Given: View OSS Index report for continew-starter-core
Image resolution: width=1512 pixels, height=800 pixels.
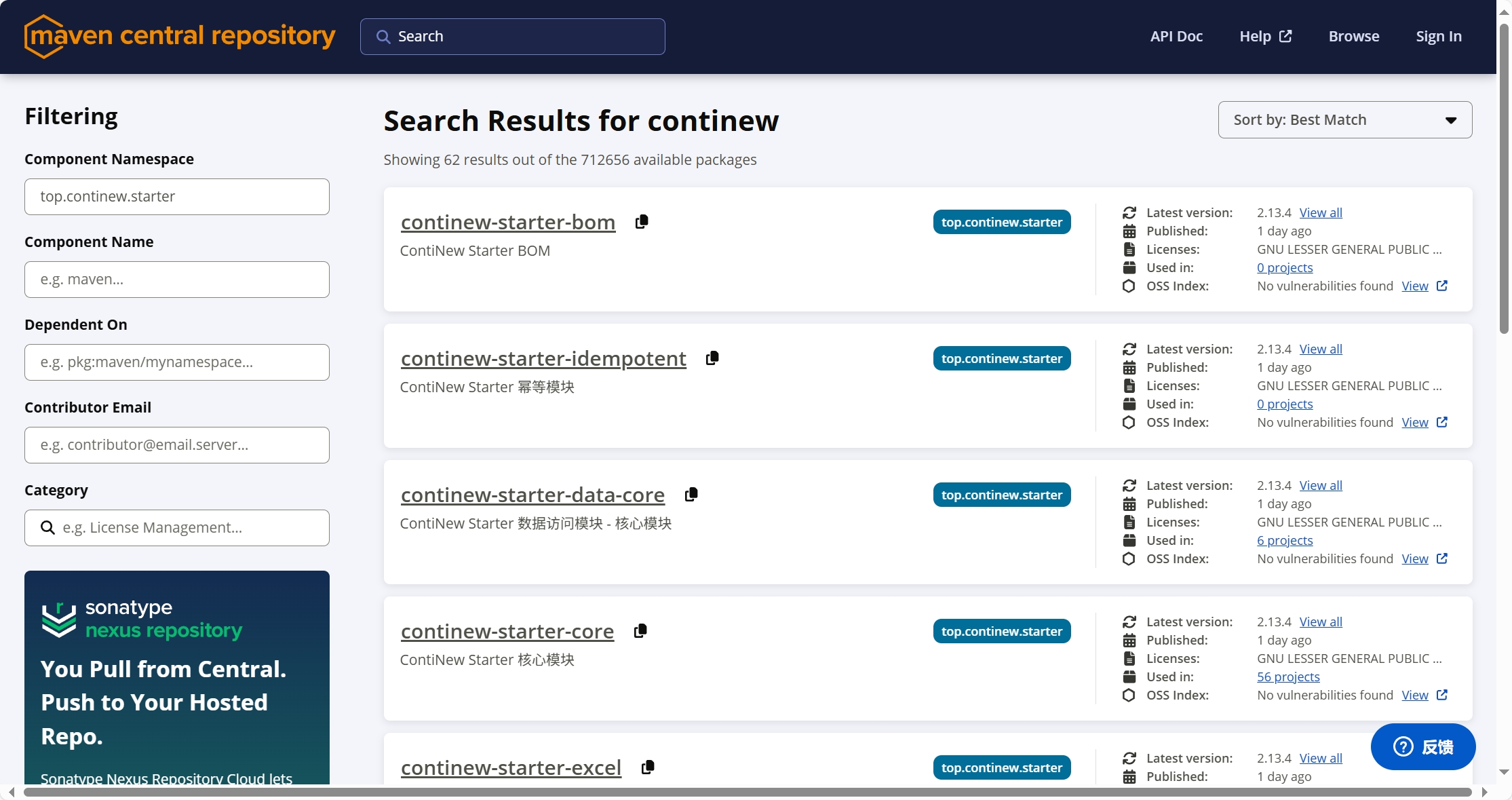Looking at the screenshot, I should pos(1415,695).
